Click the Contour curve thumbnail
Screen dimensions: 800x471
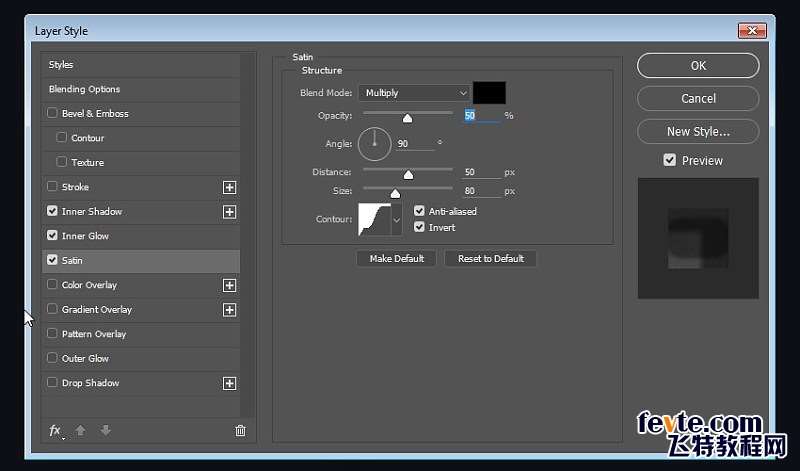tap(374, 219)
